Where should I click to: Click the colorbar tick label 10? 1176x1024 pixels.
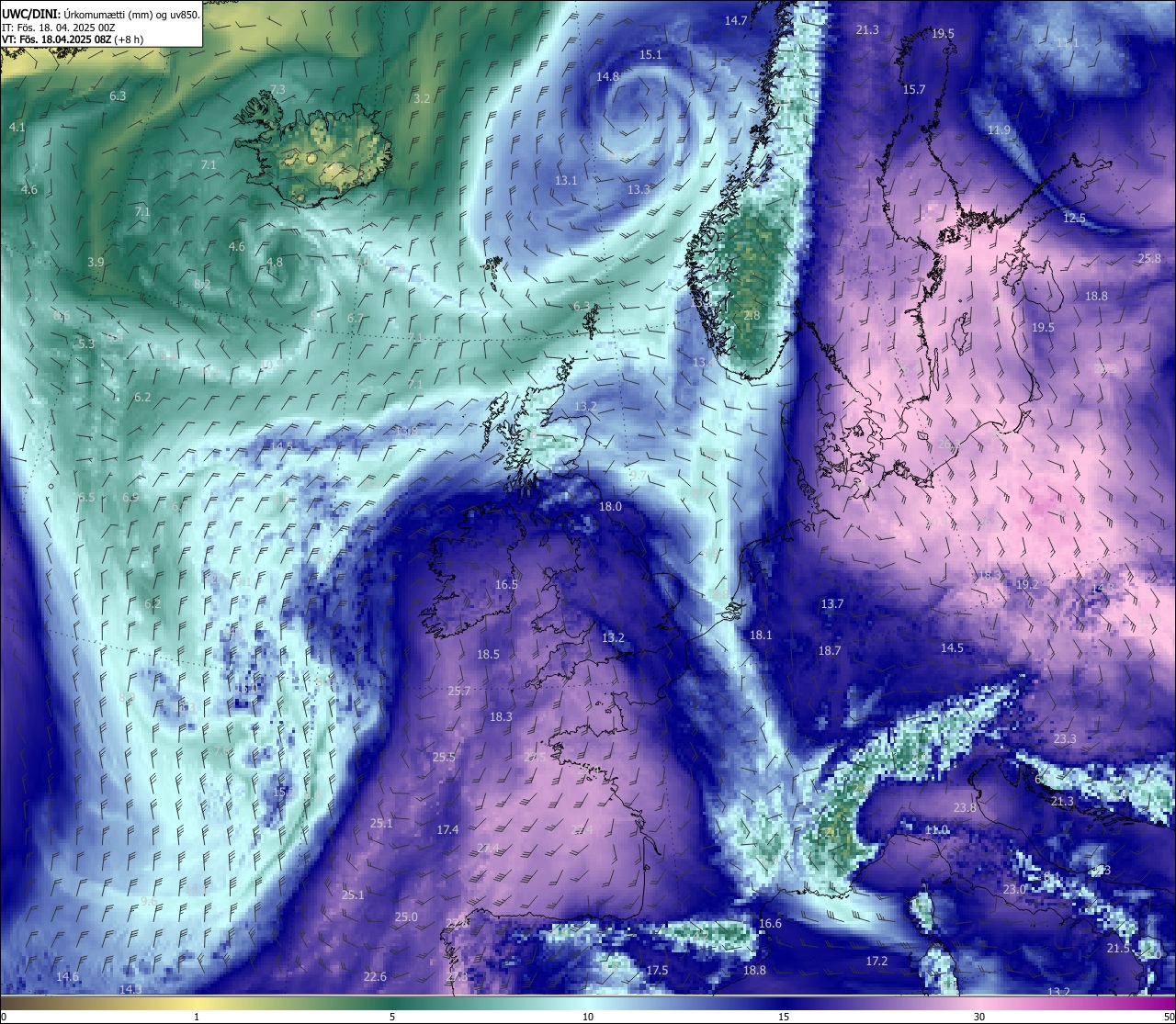588,1017
